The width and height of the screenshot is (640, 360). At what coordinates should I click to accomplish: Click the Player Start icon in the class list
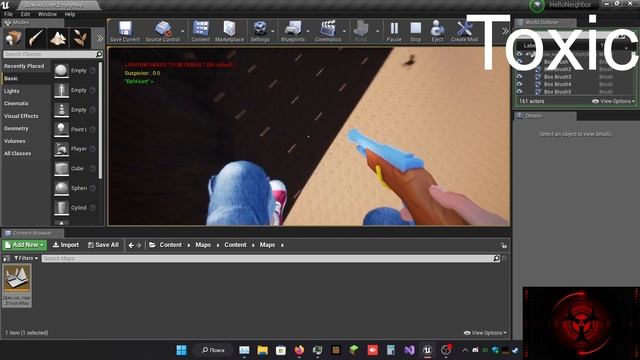[x=61, y=149]
